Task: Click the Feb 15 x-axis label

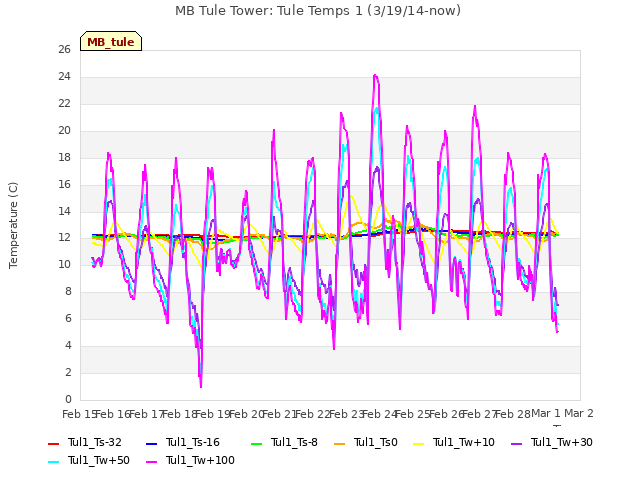Action: pyautogui.click(x=79, y=414)
